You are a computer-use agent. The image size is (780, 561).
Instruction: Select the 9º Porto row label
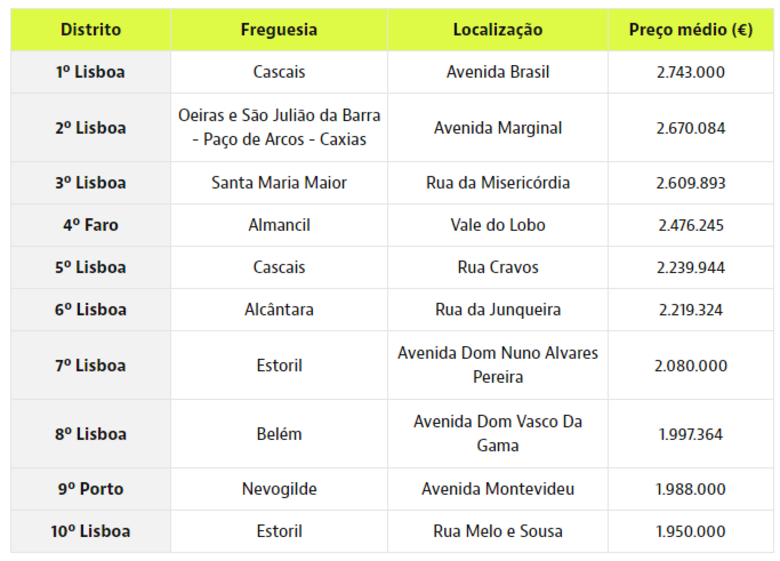(91, 489)
